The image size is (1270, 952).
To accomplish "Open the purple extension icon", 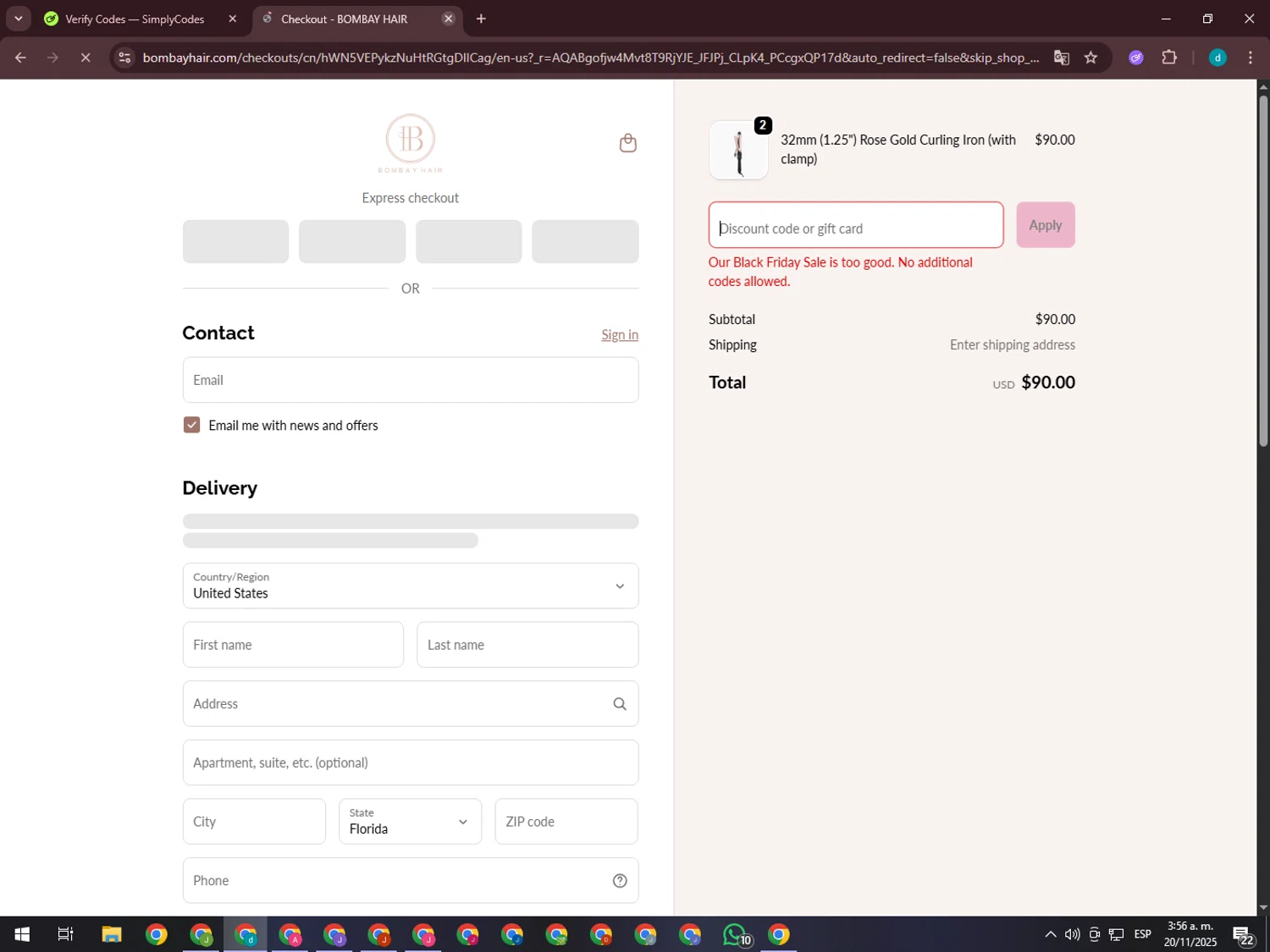I will click(1136, 58).
